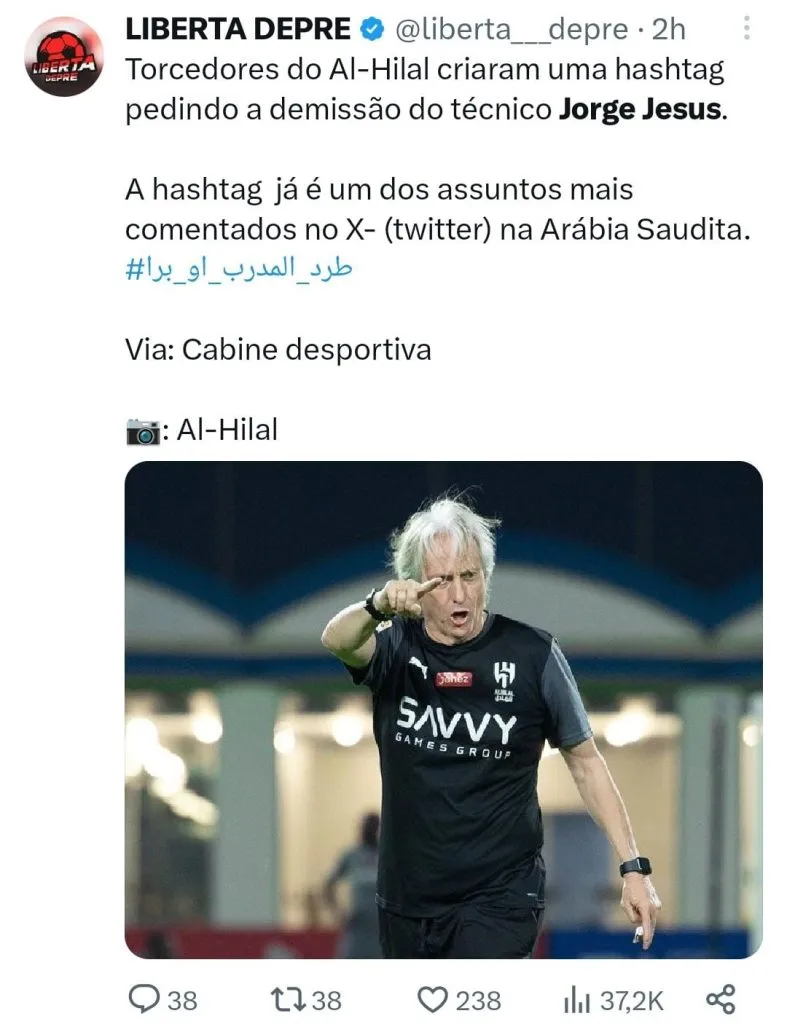The image size is (787, 1024).
Task: Open the LIBERTA DEPRE profile avatar
Action: click(x=63, y=57)
